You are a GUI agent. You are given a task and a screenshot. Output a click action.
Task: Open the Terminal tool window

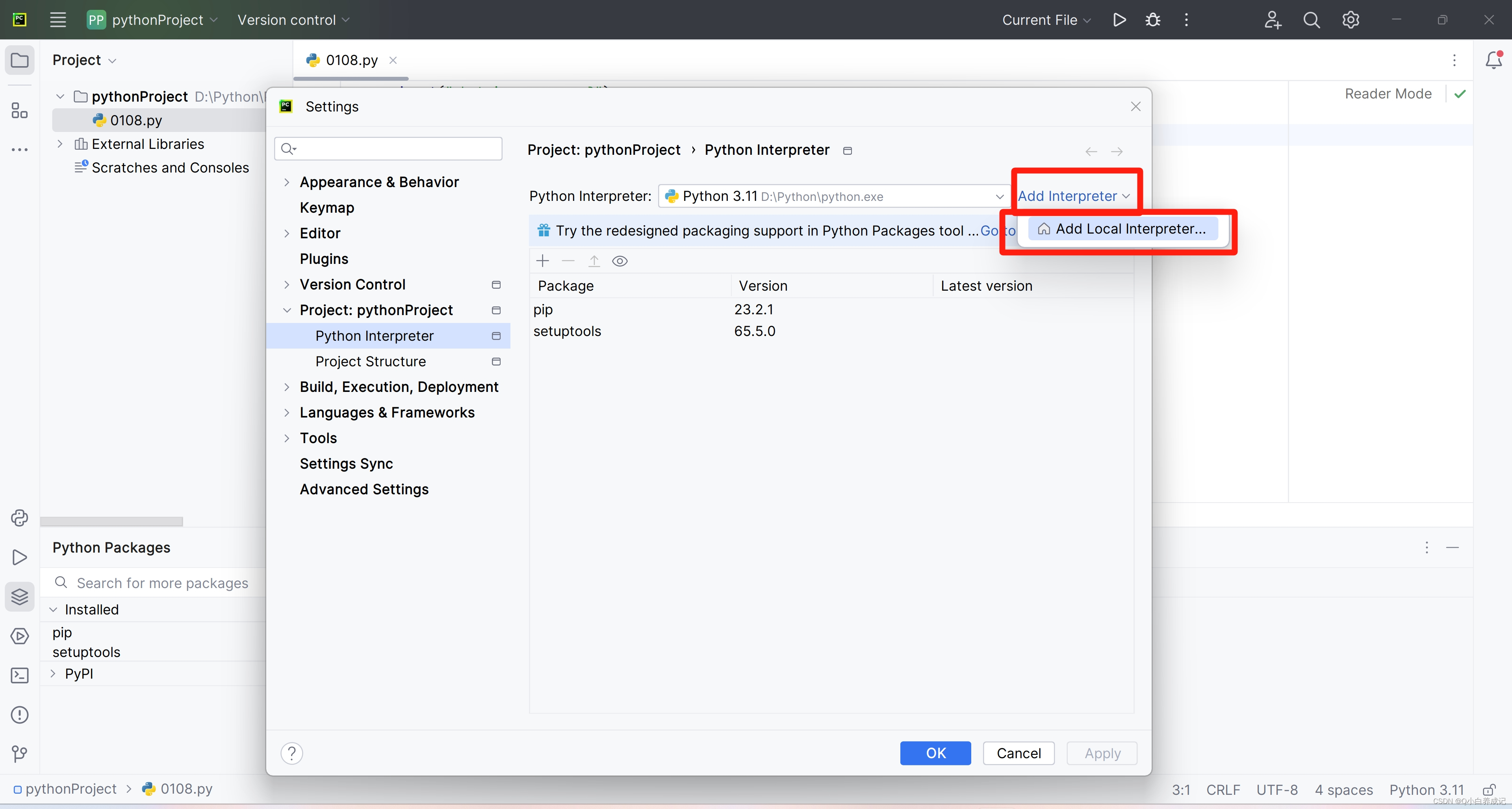click(x=19, y=676)
